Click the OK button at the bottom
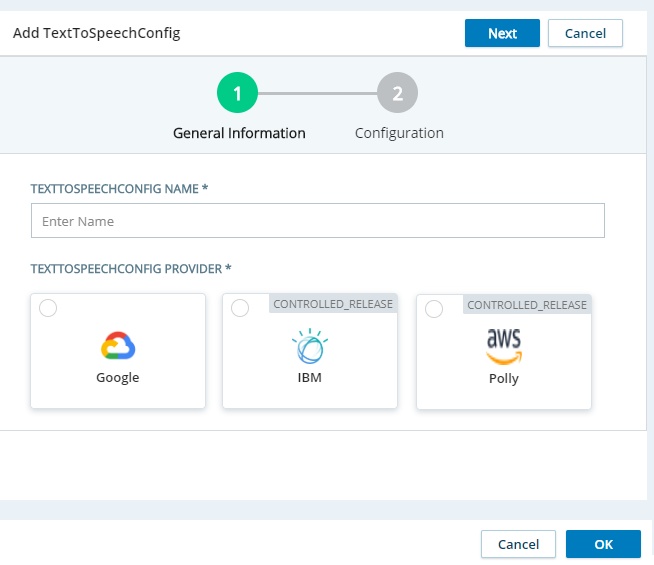 (x=603, y=544)
